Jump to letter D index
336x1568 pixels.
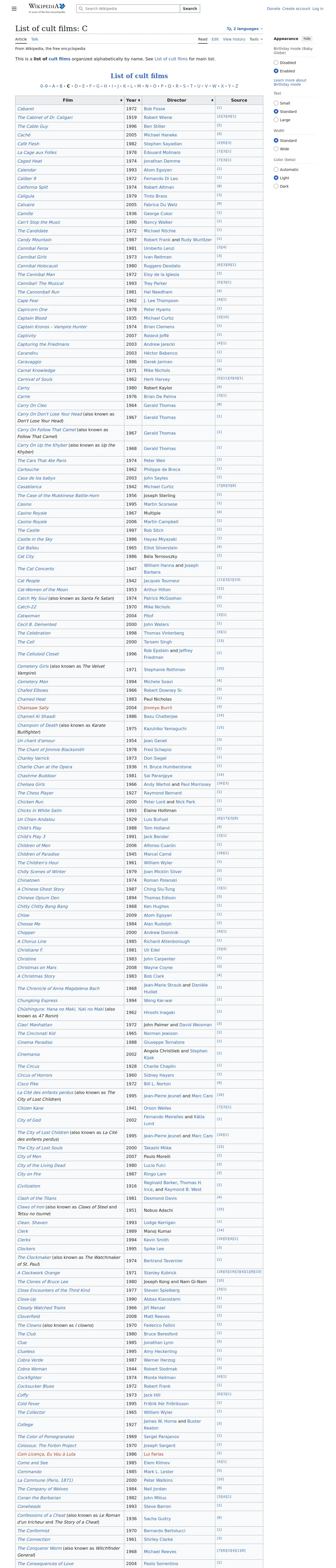[76, 87]
